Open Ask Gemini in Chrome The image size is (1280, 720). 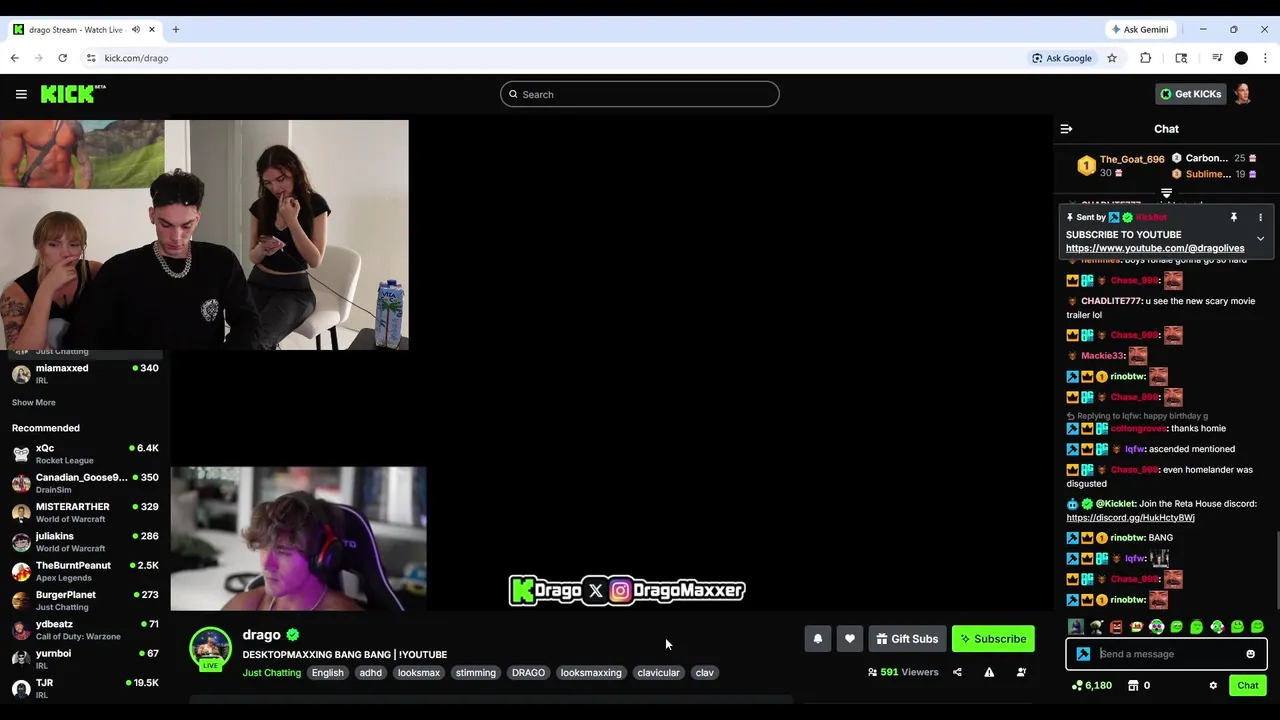click(1139, 29)
